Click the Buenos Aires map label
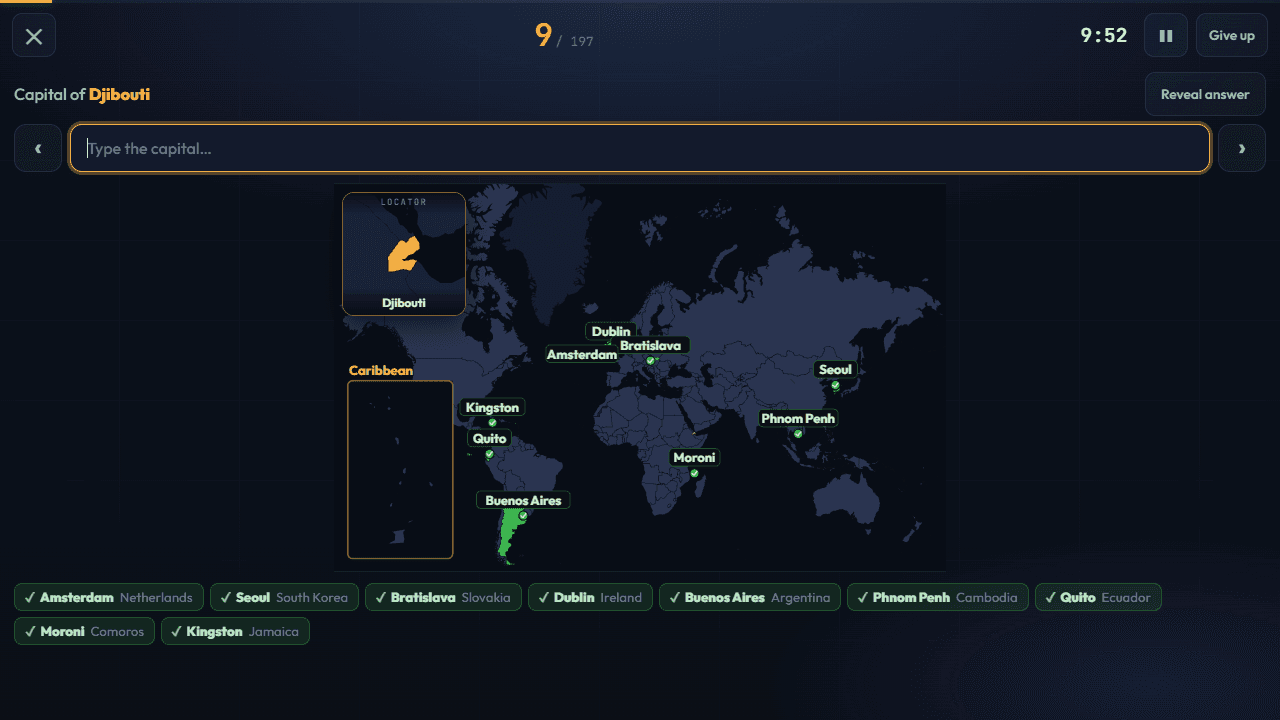 [523, 501]
